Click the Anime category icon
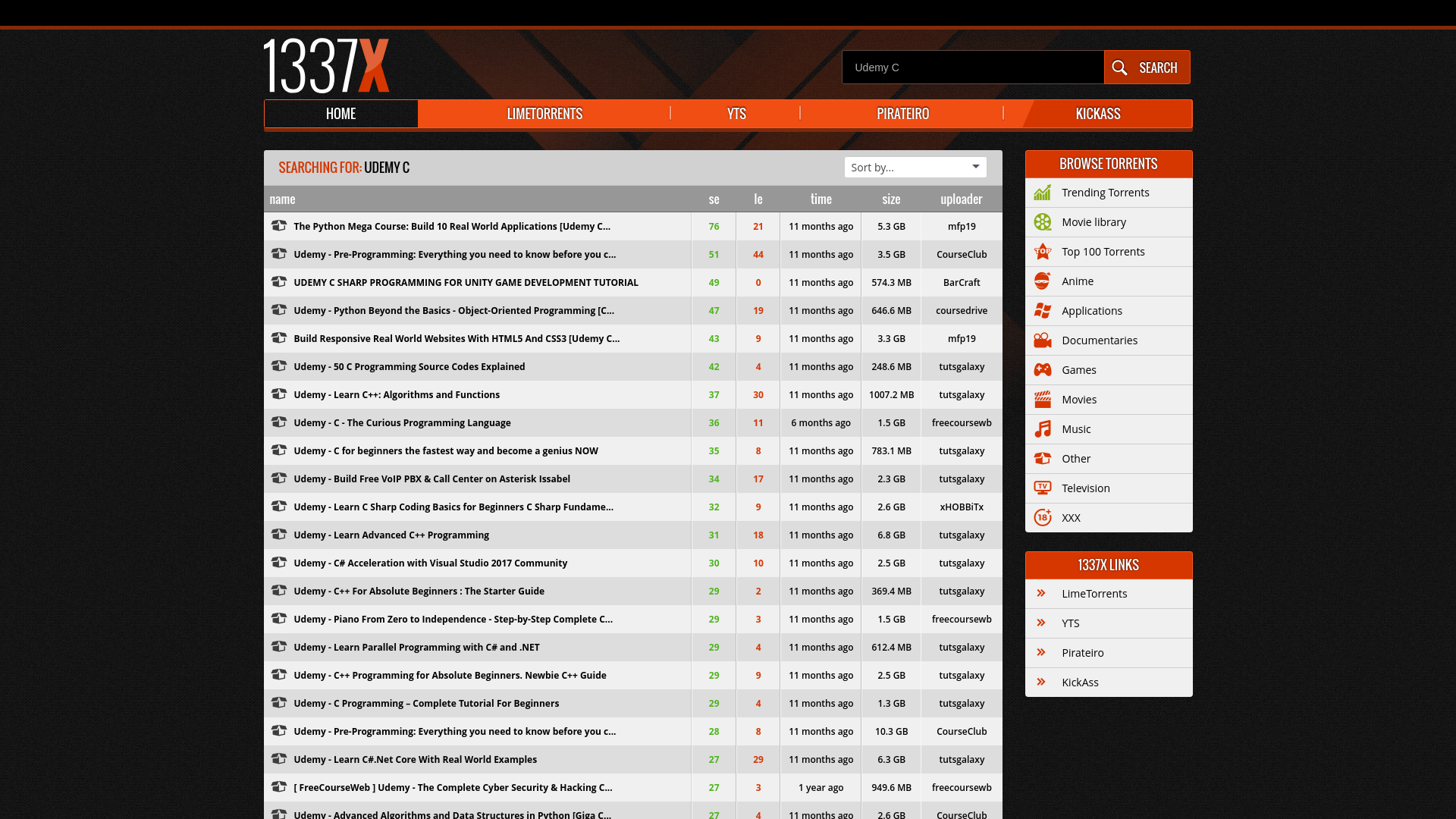 click(1043, 281)
